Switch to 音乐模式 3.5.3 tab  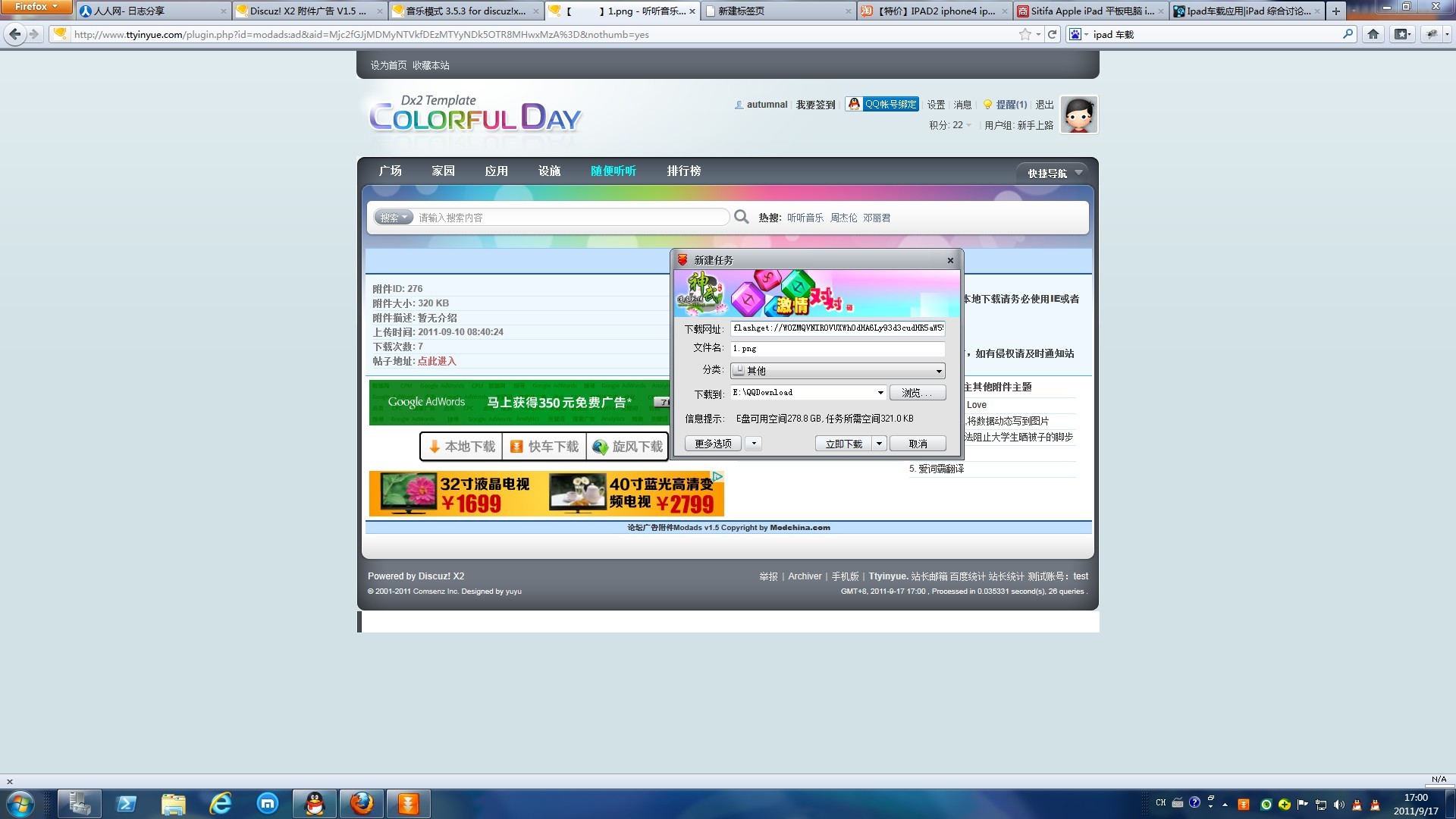pos(466,11)
